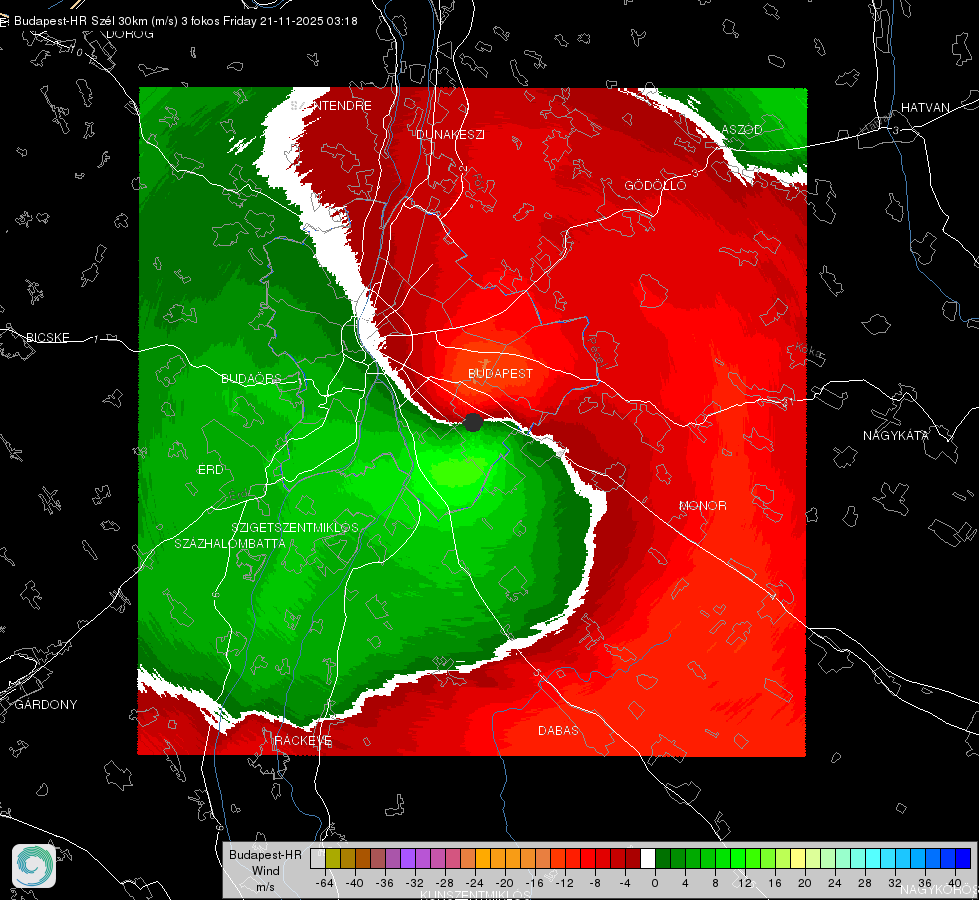
Task: Click the BUDAPEST city label
Action: point(500,373)
